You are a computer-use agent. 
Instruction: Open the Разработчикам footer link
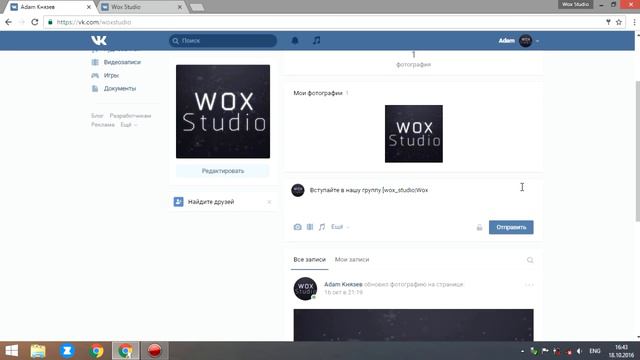click(x=130, y=116)
